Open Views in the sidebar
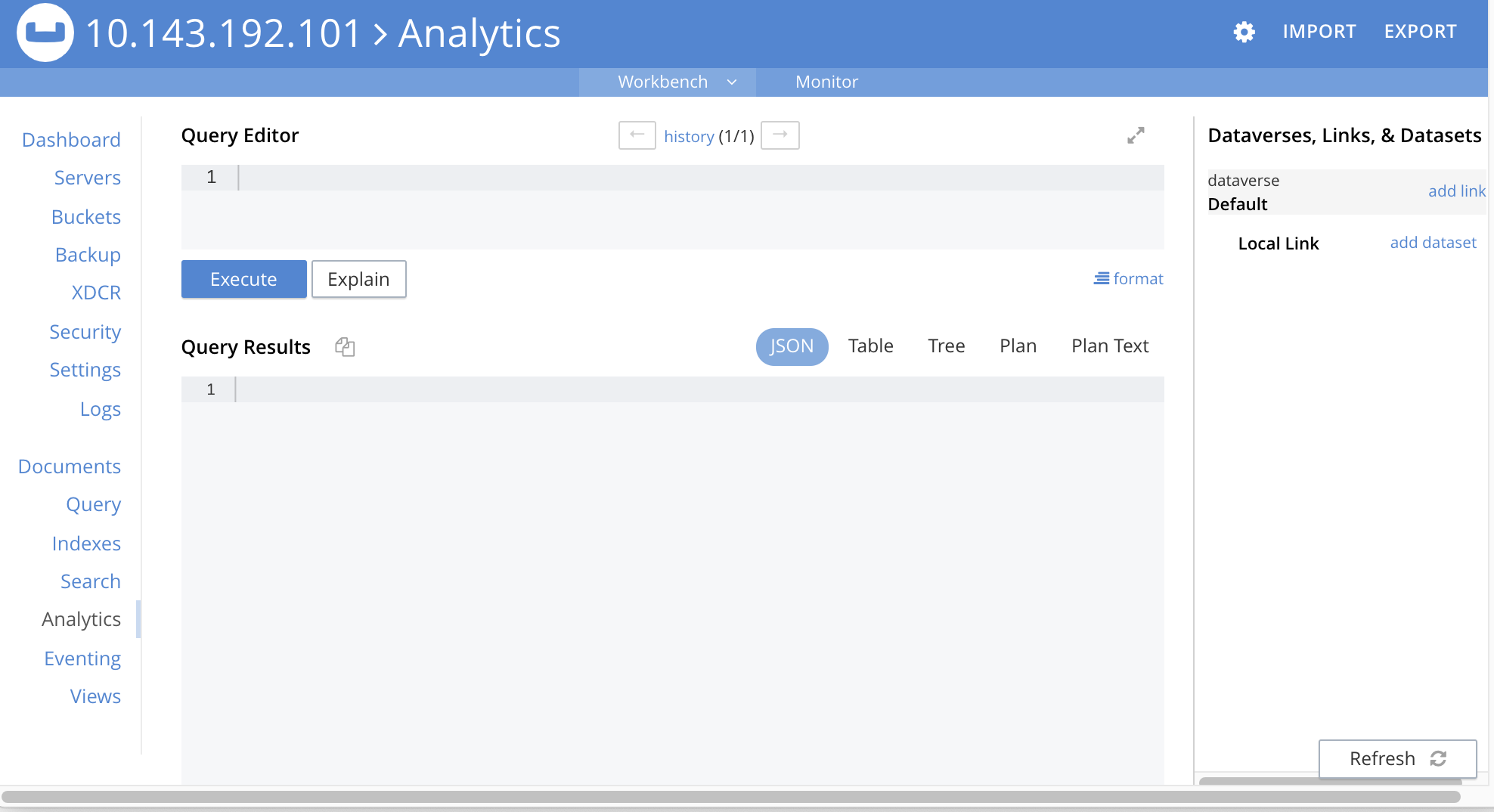The image size is (1494, 812). pos(95,696)
